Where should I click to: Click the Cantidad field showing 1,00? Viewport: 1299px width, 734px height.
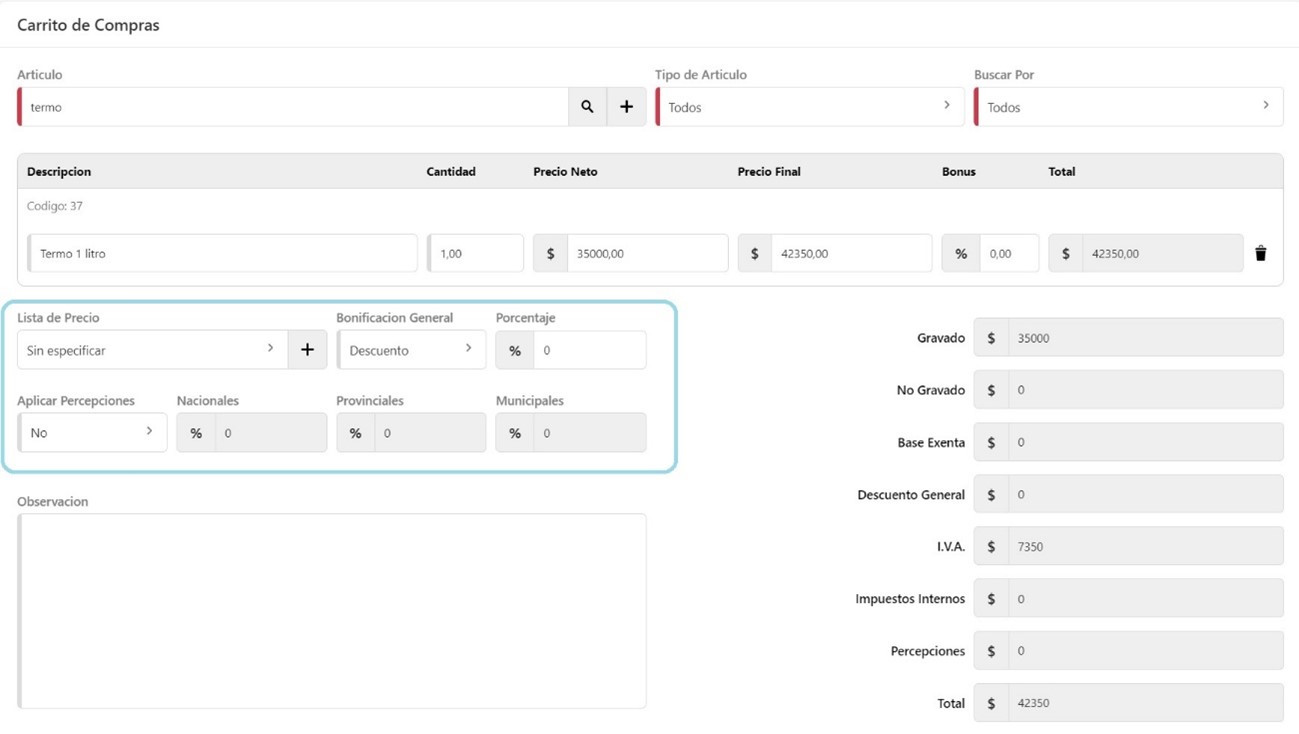476,254
